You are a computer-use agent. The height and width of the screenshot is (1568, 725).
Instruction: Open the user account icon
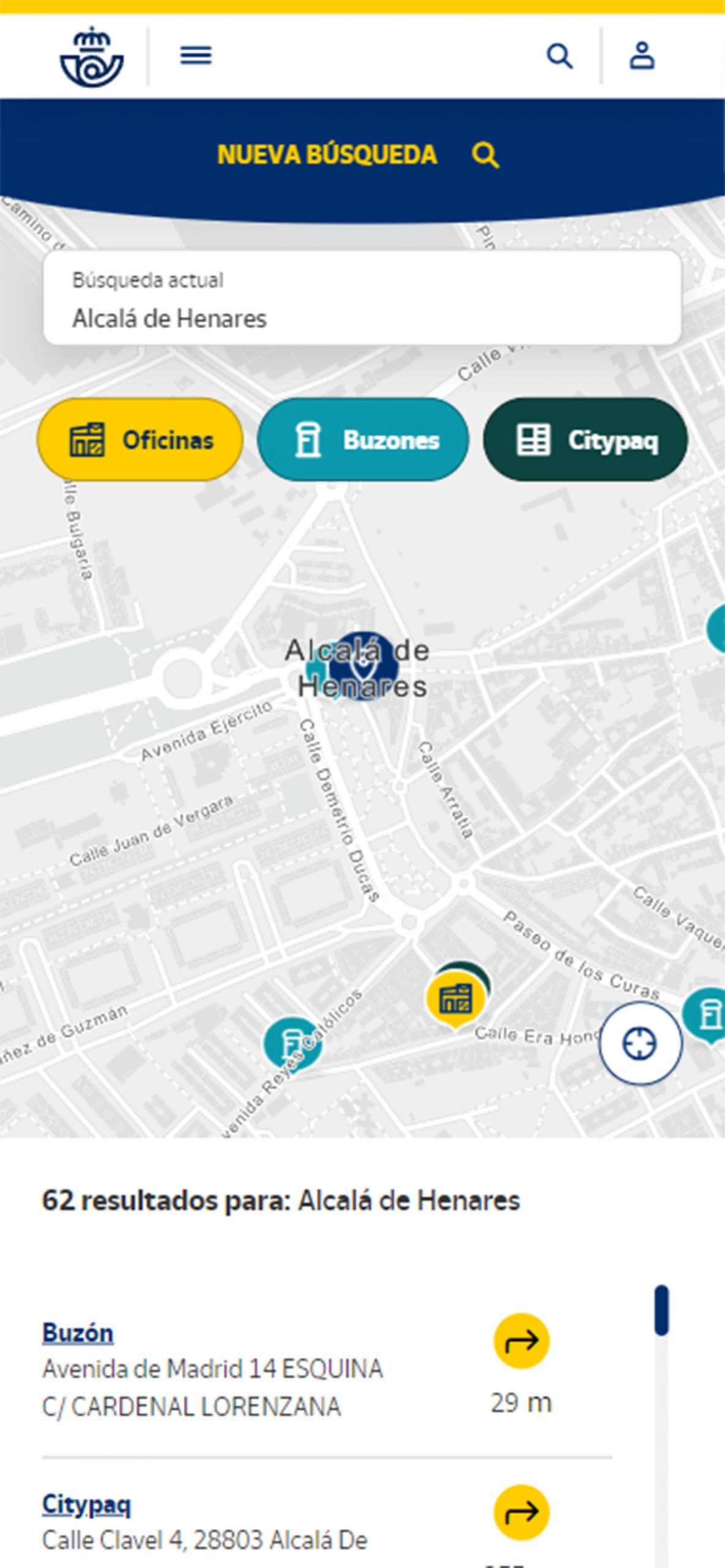coord(642,56)
